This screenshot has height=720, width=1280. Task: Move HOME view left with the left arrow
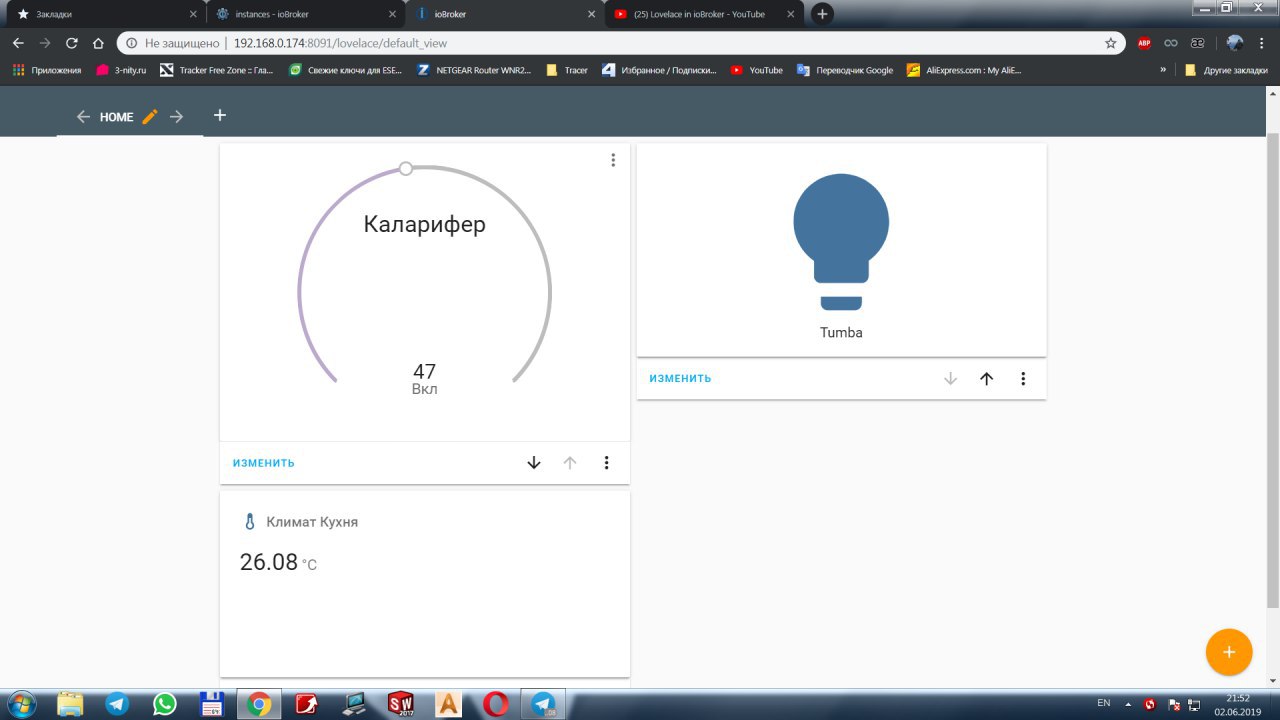coord(83,117)
